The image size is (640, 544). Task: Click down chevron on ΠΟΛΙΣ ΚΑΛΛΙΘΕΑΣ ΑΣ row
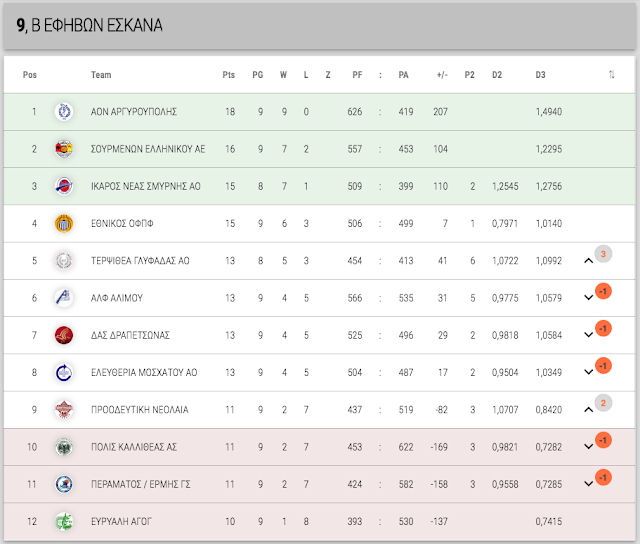[x=588, y=446]
